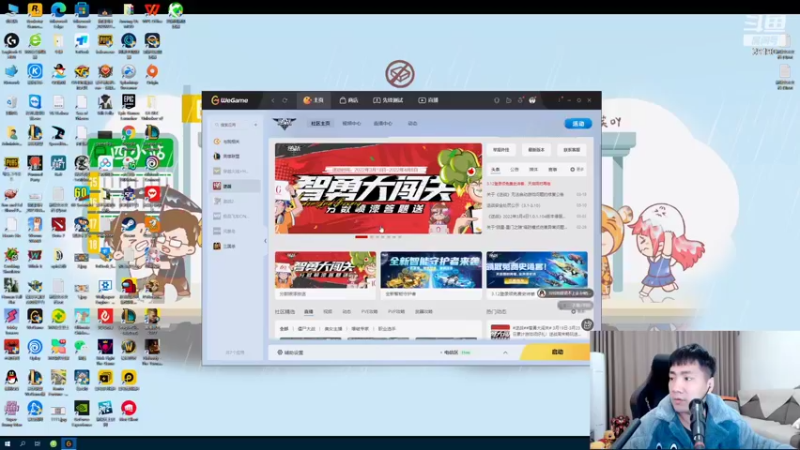
Task: Open the WeGame store tab with bag icon
Action: [x=349, y=101]
